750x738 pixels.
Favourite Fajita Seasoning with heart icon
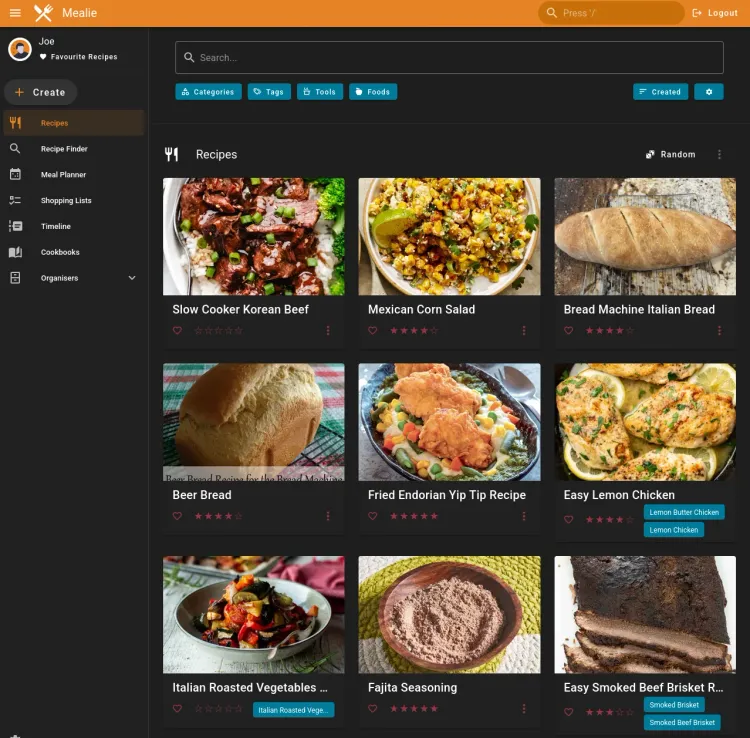(x=373, y=709)
